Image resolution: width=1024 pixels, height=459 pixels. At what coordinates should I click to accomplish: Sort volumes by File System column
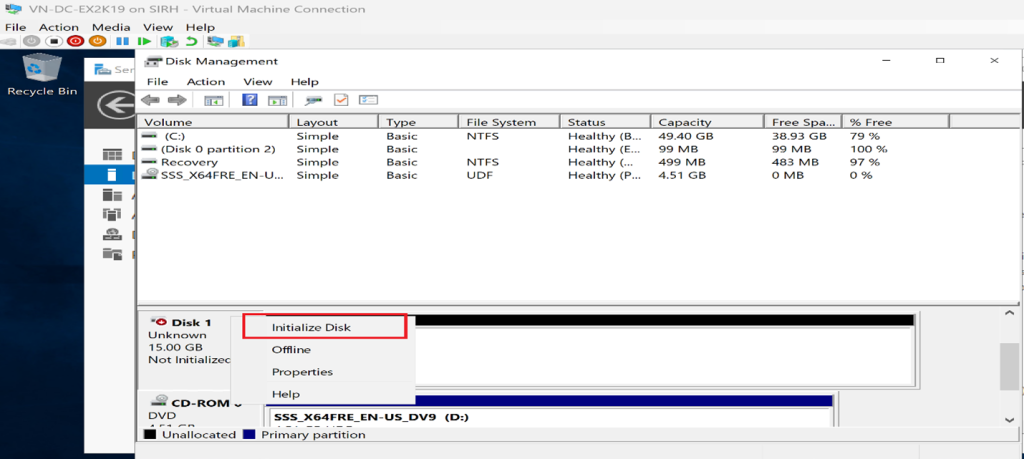tap(500, 122)
